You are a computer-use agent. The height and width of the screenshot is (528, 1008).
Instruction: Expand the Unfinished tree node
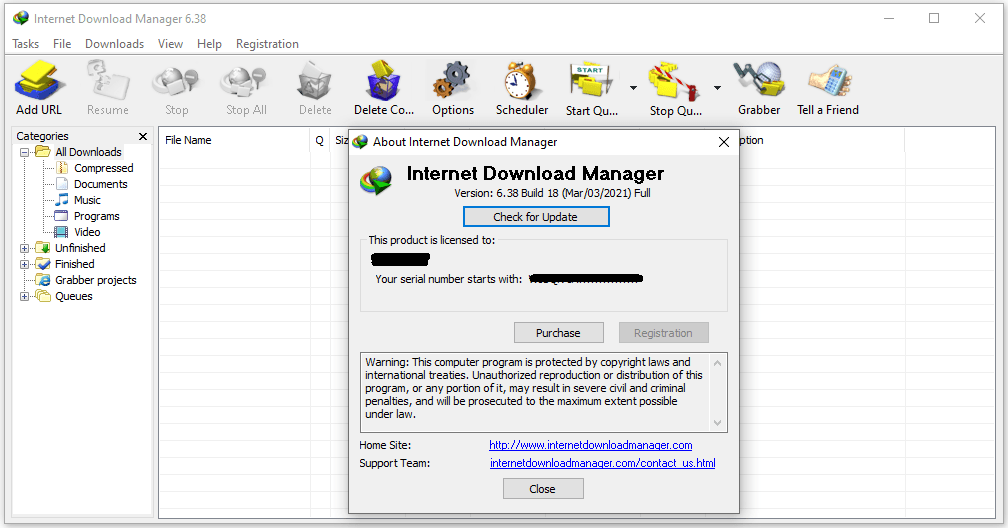[x=24, y=248]
